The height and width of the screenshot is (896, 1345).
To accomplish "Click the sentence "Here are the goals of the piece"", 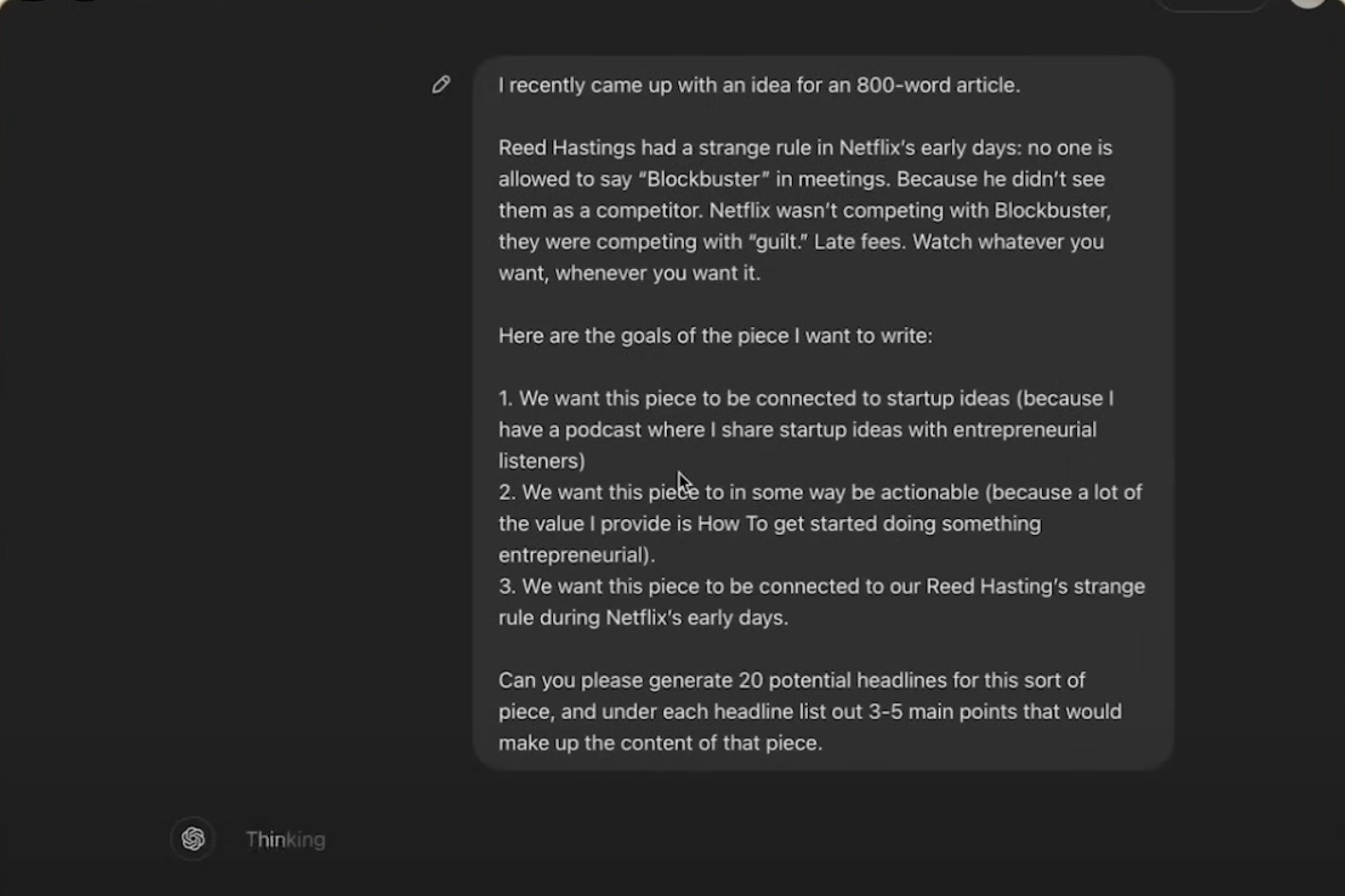I will pyautogui.click(x=715, y=335).
